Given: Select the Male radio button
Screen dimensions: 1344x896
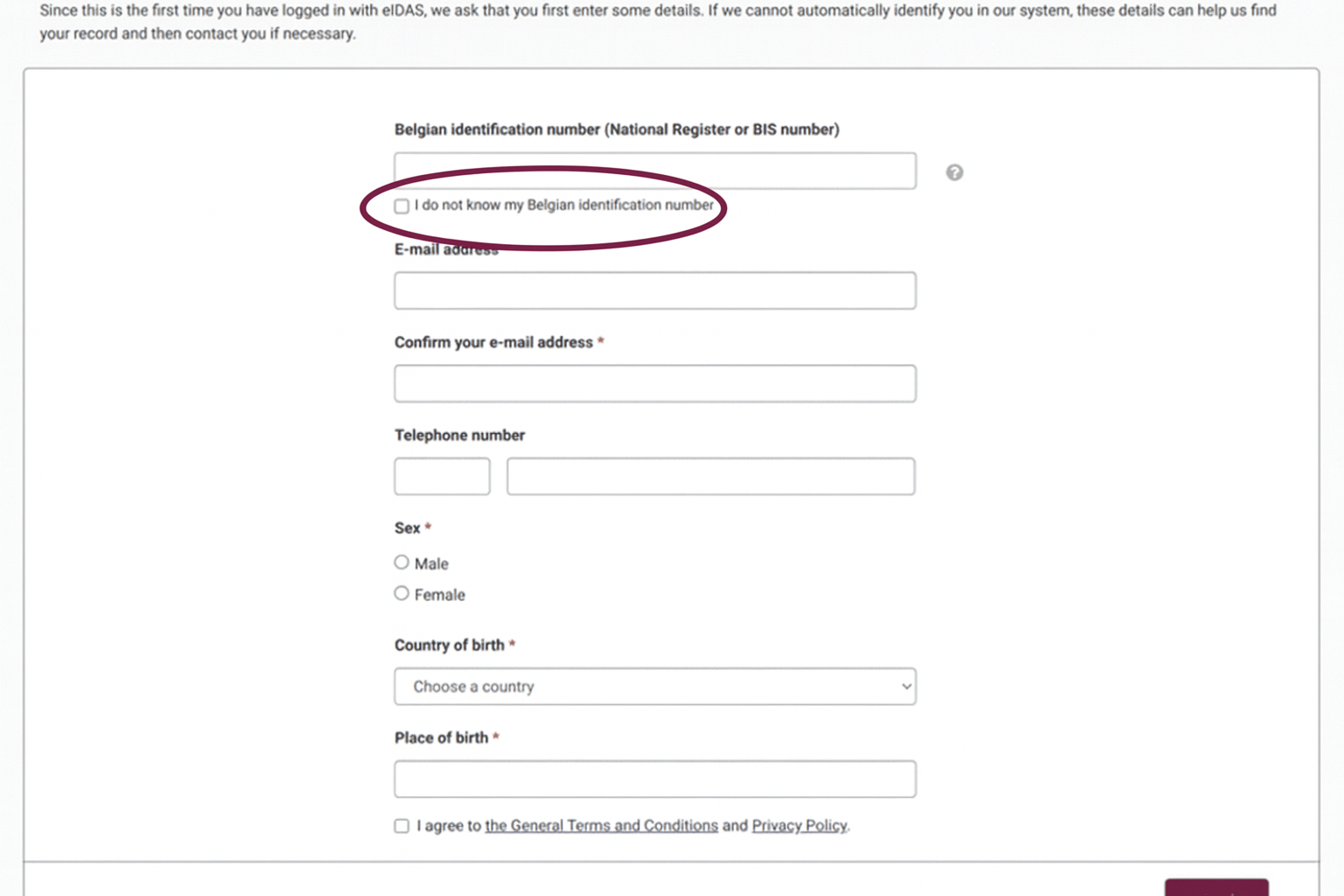Looking at the screenshot, I should pos(402,562).
